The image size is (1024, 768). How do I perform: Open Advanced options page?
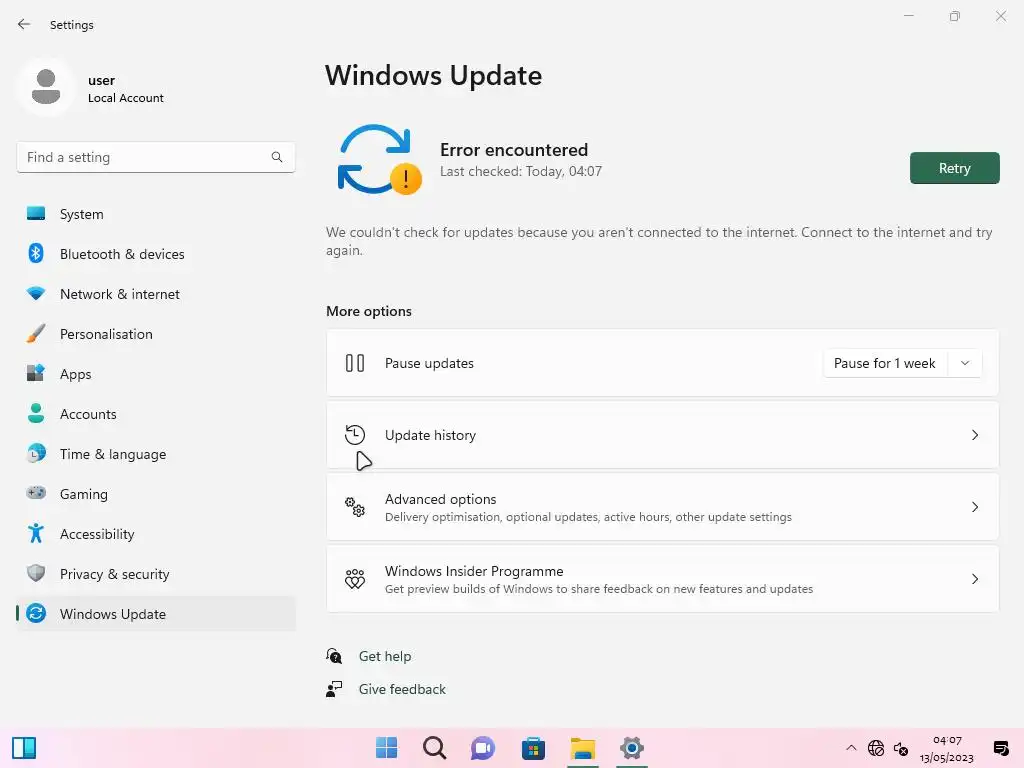662,507
